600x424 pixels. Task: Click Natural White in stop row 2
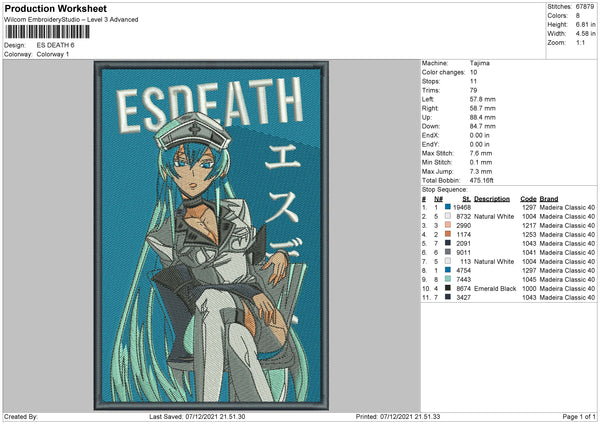pyautogui.click(x=494, y=216)
